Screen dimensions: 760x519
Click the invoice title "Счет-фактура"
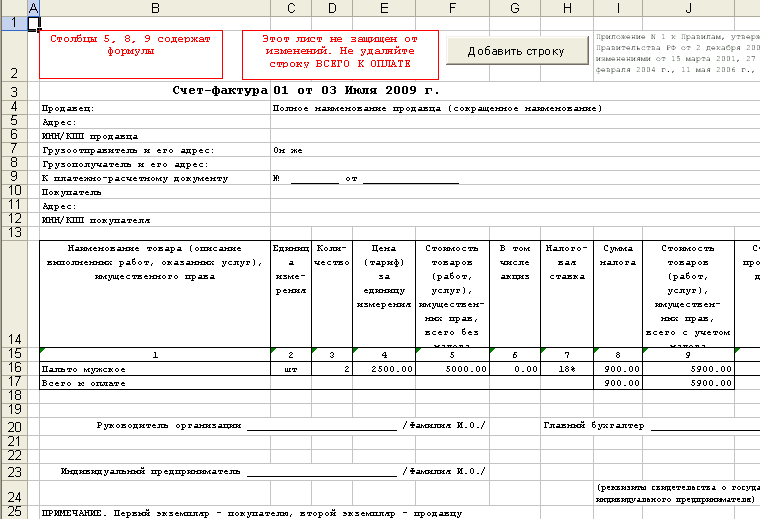tap(220, 90)
